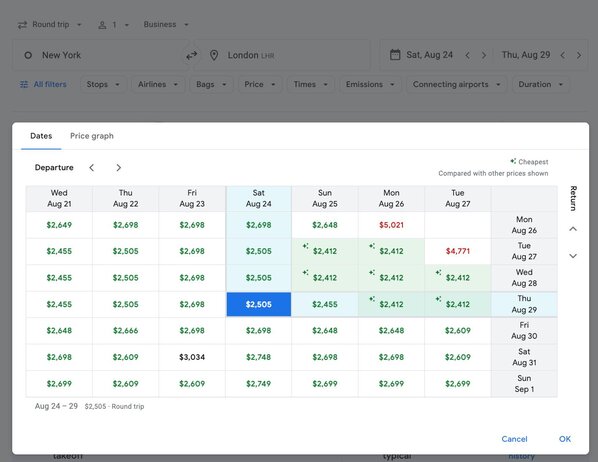The image size is (598, 462).
Task: Open the Round trip dropdown
Action: [x=50, y=24]
